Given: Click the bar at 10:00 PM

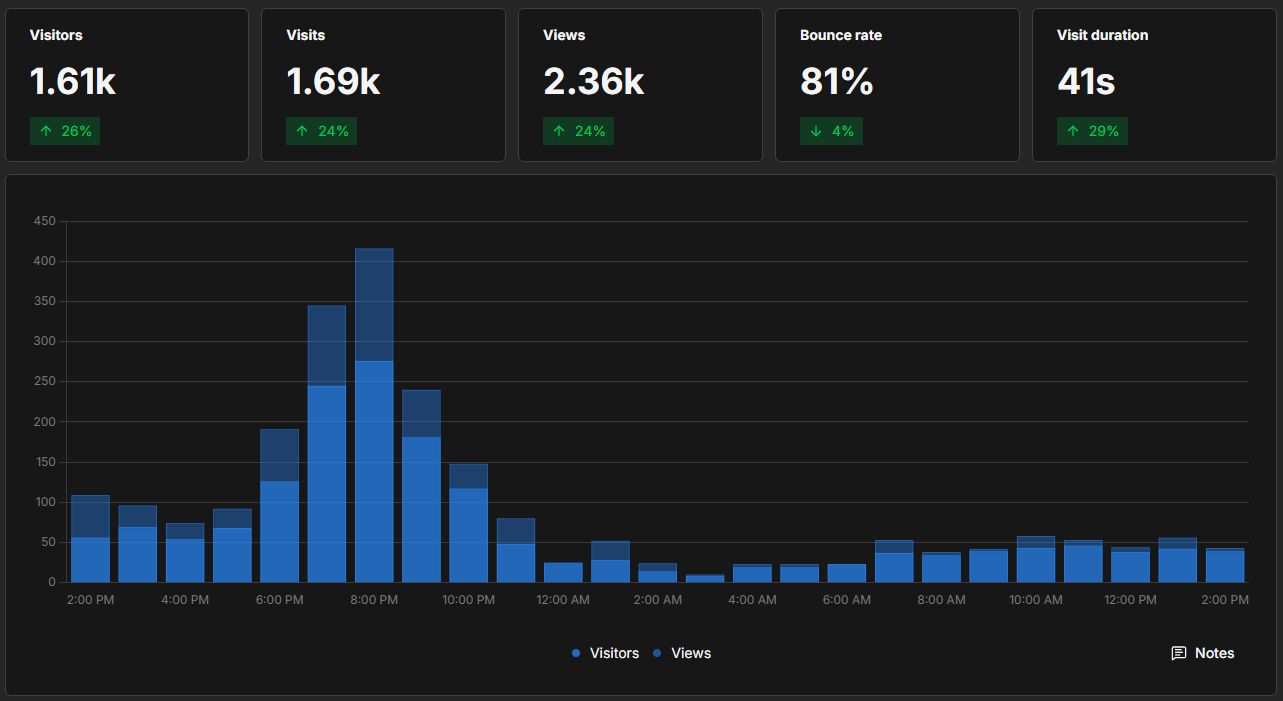Looking at the screenshot, I should click(x=468, y=523).
